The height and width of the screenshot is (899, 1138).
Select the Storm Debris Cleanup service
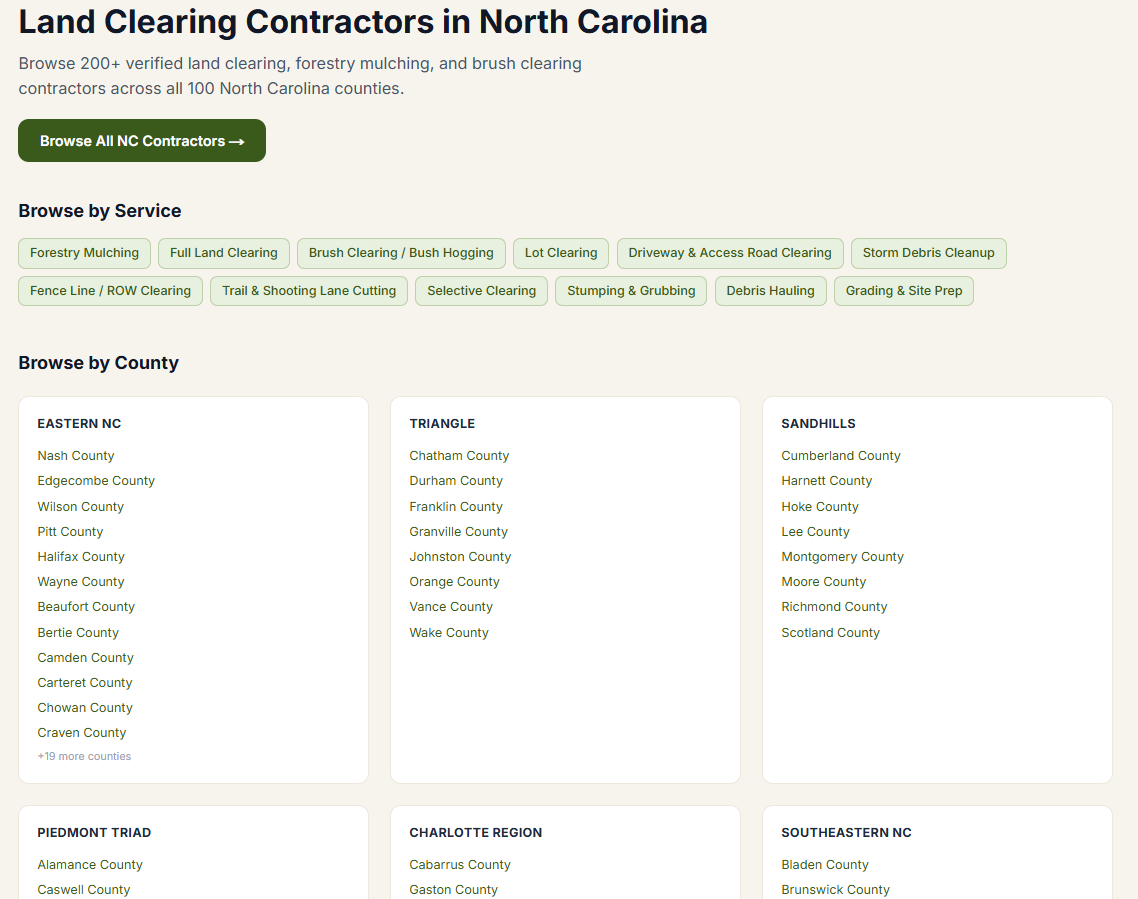928,253
